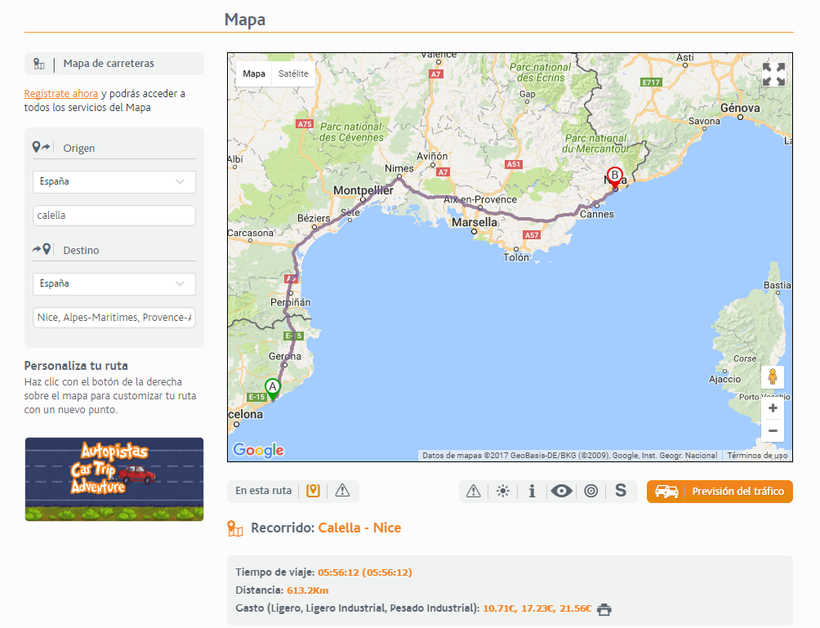Toggle the map fullscreen view
The height and width of the screenshot is (628, 820).
tap(773, 75)
